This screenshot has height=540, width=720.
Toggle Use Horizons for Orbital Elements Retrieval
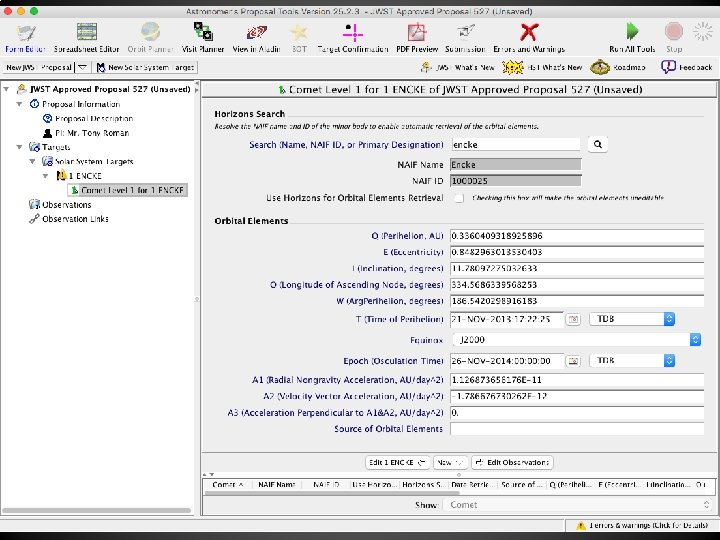459,198
